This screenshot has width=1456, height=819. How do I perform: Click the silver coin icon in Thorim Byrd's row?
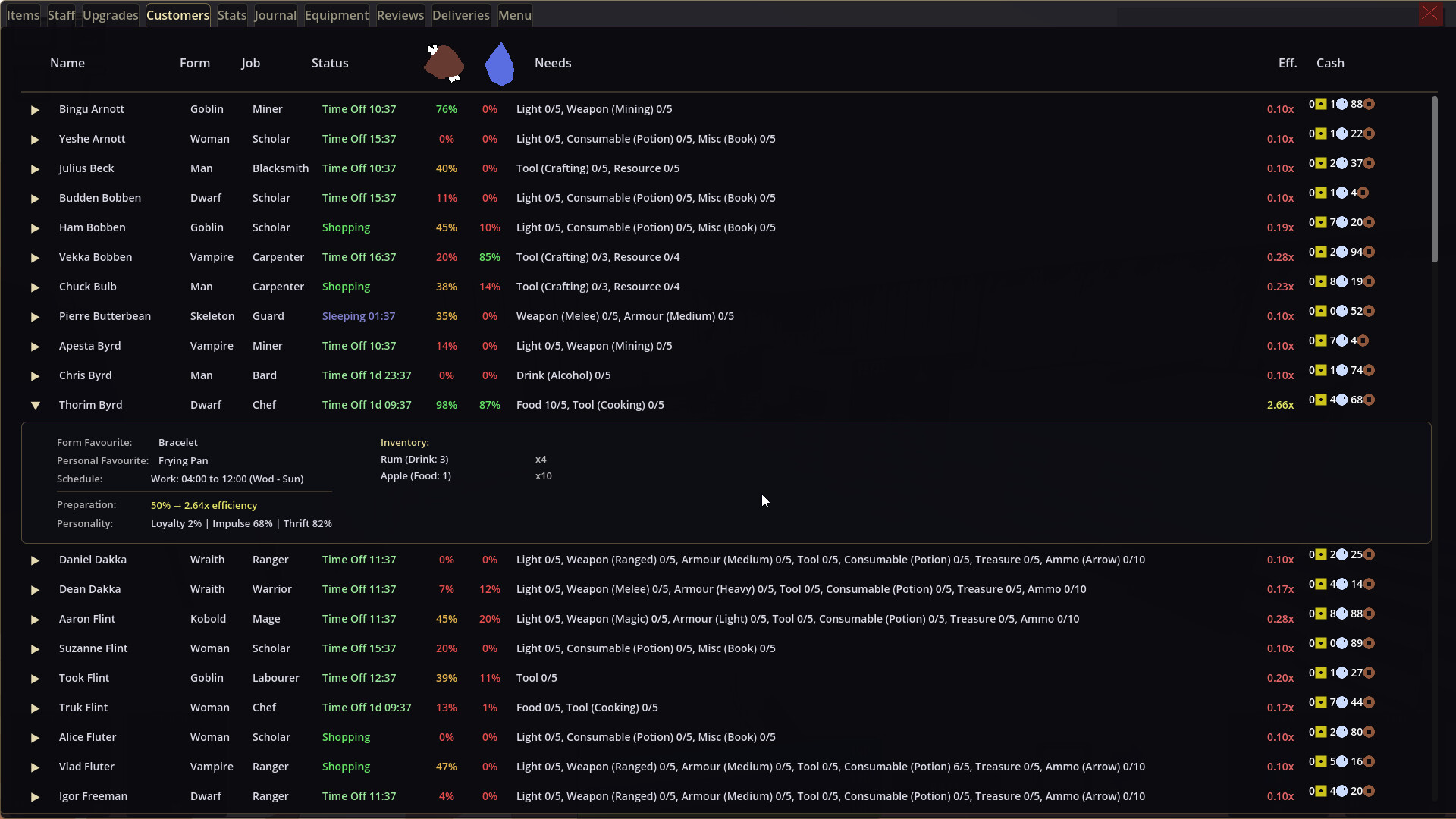click(x=1342, y=400)
